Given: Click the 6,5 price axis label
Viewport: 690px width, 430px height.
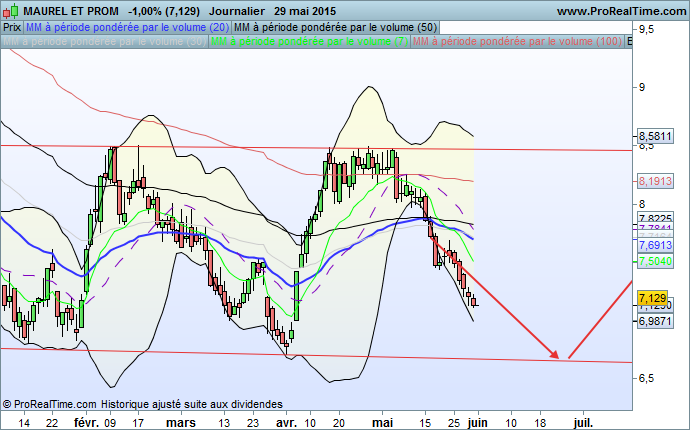Looking at the screenshot, I should point(646,379).
